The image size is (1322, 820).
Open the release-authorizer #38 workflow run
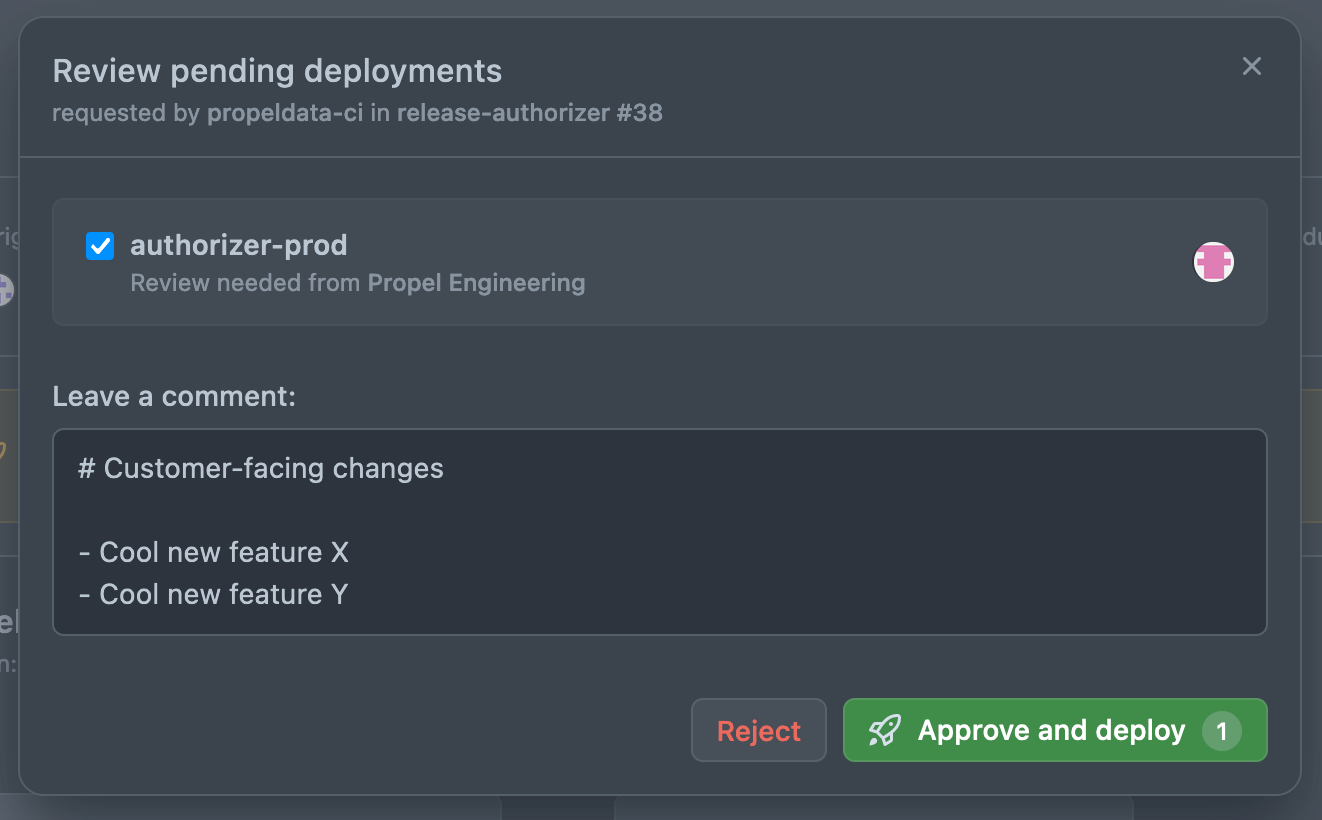pyautogui.click(x=529, y=113)
